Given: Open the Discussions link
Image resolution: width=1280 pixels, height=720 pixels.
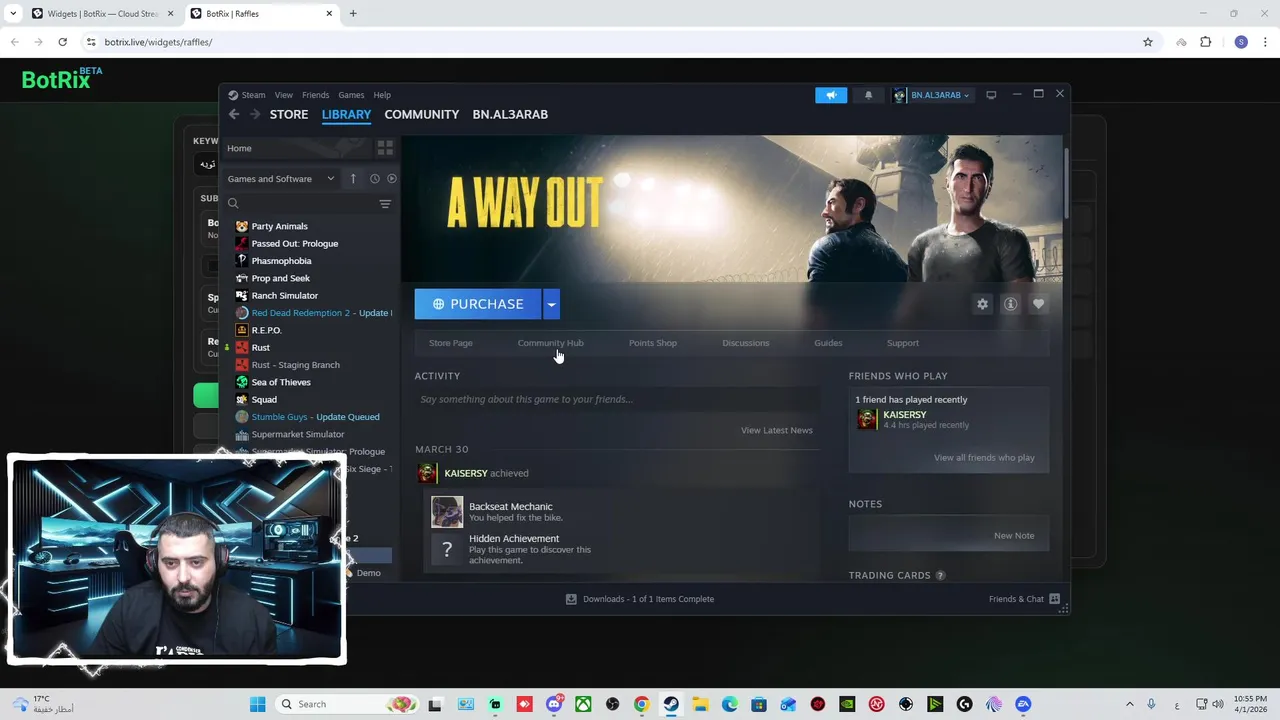Looking at the screenshot, I should [x=746, y=343].
